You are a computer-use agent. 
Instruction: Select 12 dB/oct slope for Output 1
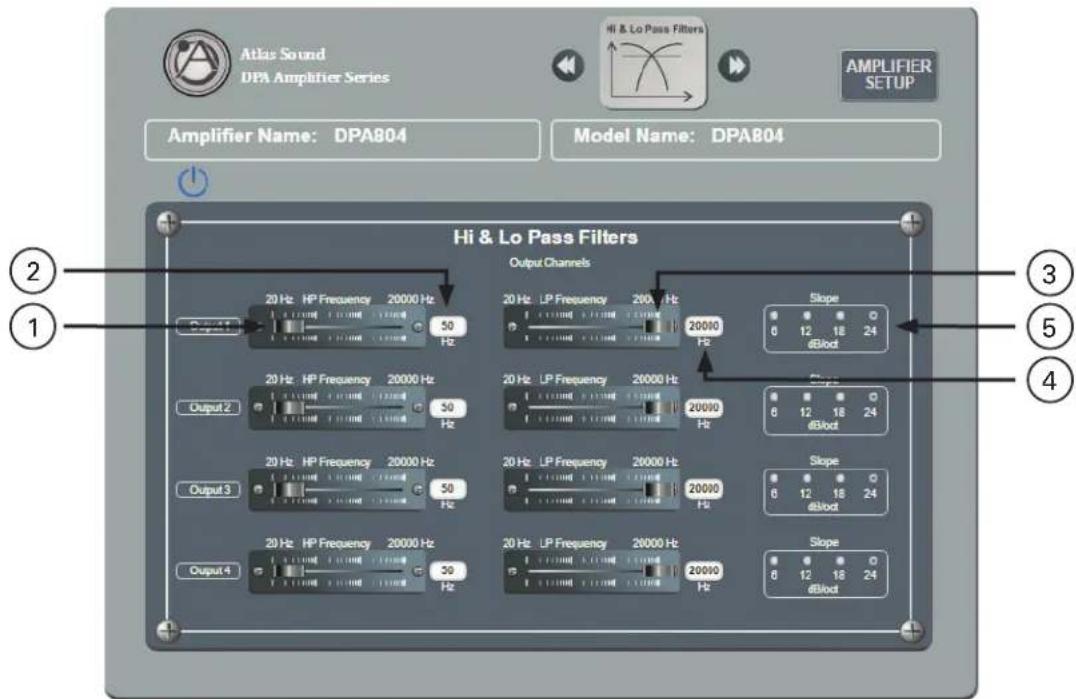tap(807, 316)
